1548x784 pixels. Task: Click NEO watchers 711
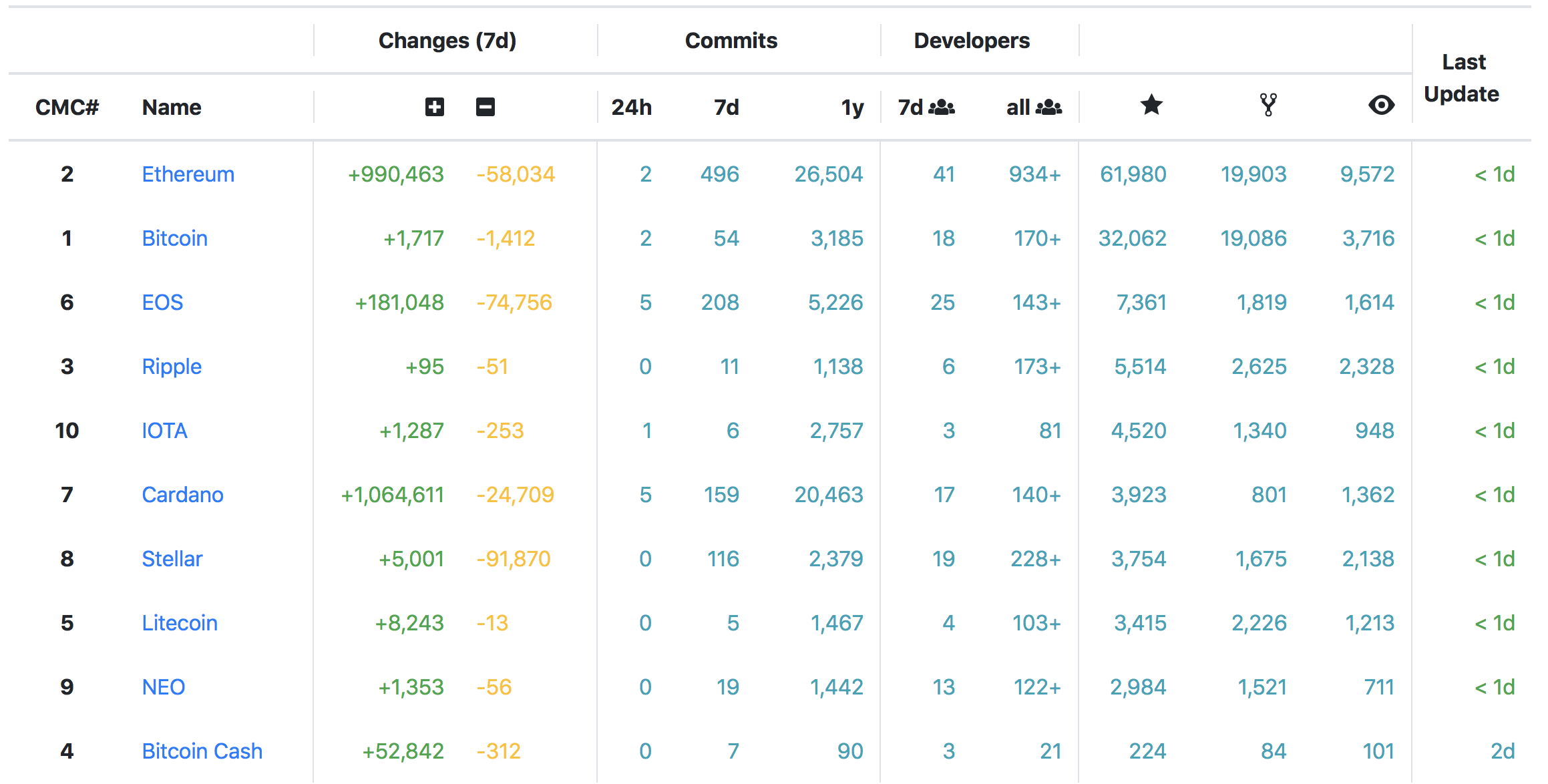[1379, 687]
